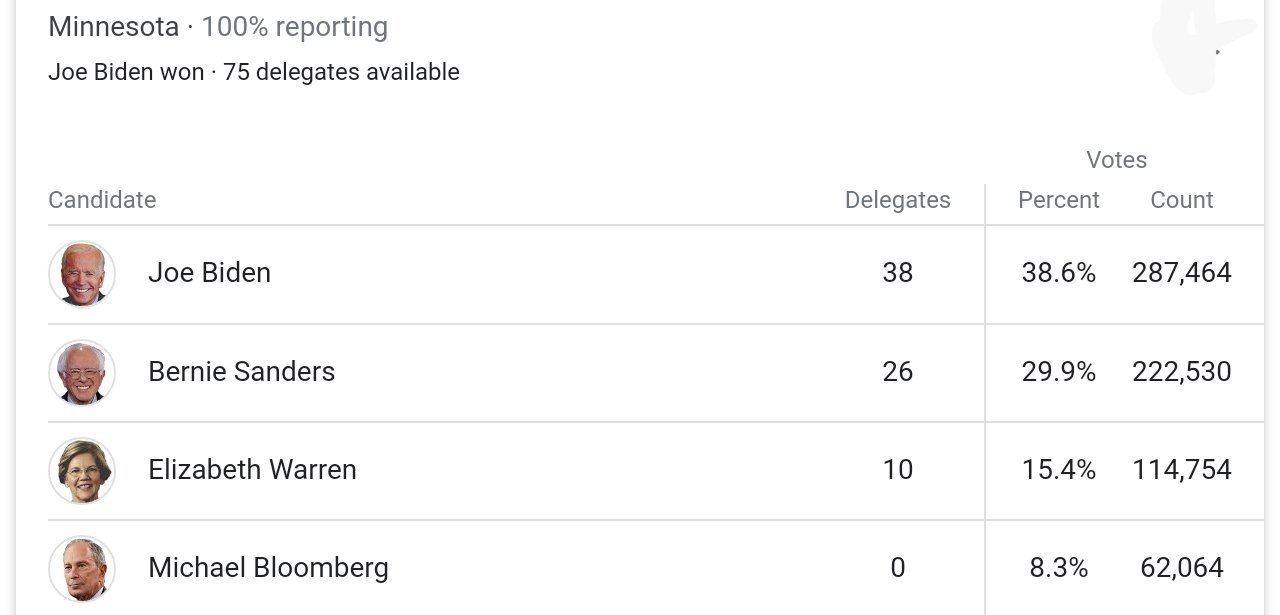The image size is (1280, 615).
Task: Click Biden's 287,464 vote count
Action: pyautogui.click(x=1181, y=273)
